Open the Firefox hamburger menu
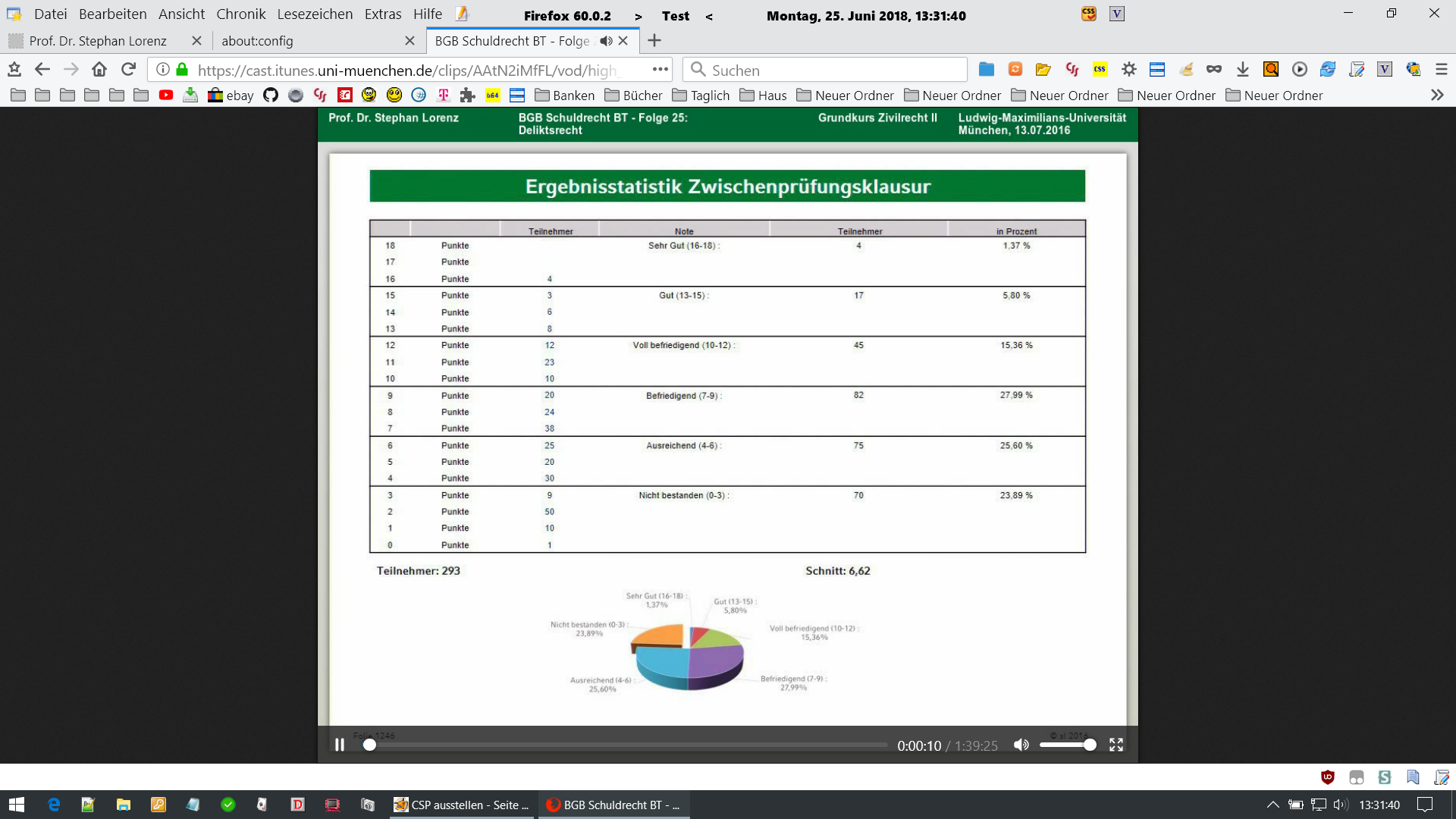This screenshot has width=1456, height=819. point(1442,70)
